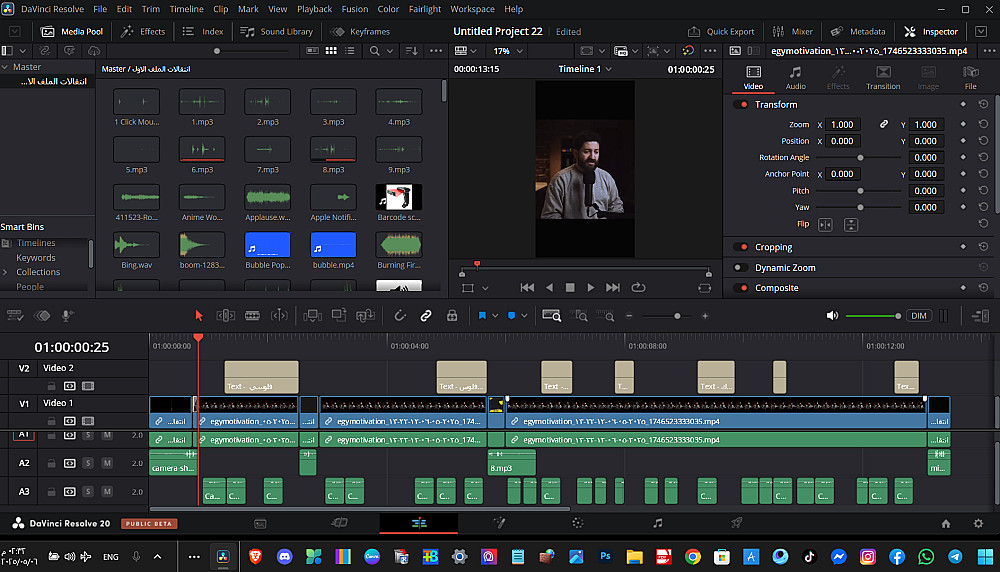Mute audio track A2
Screen dimensions: 1000x572
(106, 463)
